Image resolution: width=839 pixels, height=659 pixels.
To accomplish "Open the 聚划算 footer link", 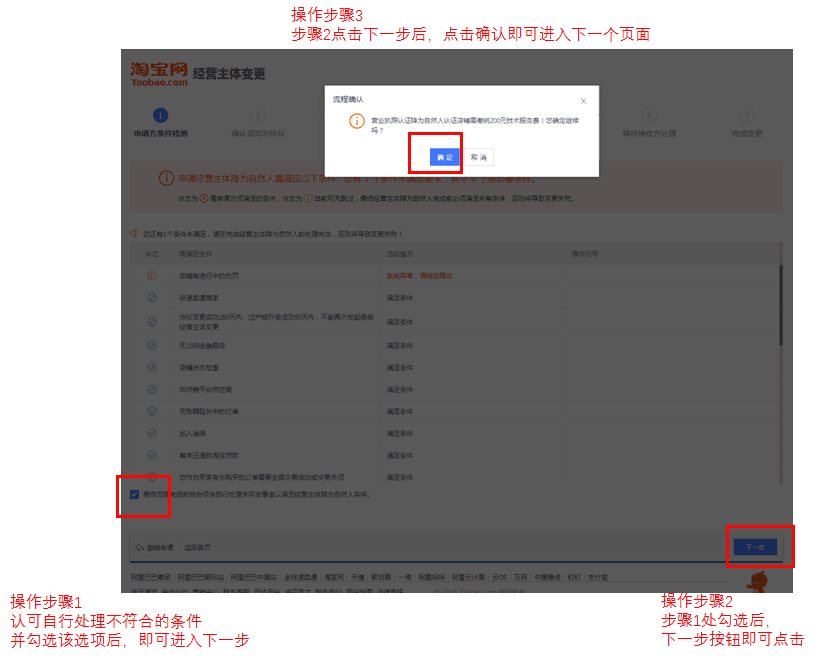I will [x=381, y=577].
